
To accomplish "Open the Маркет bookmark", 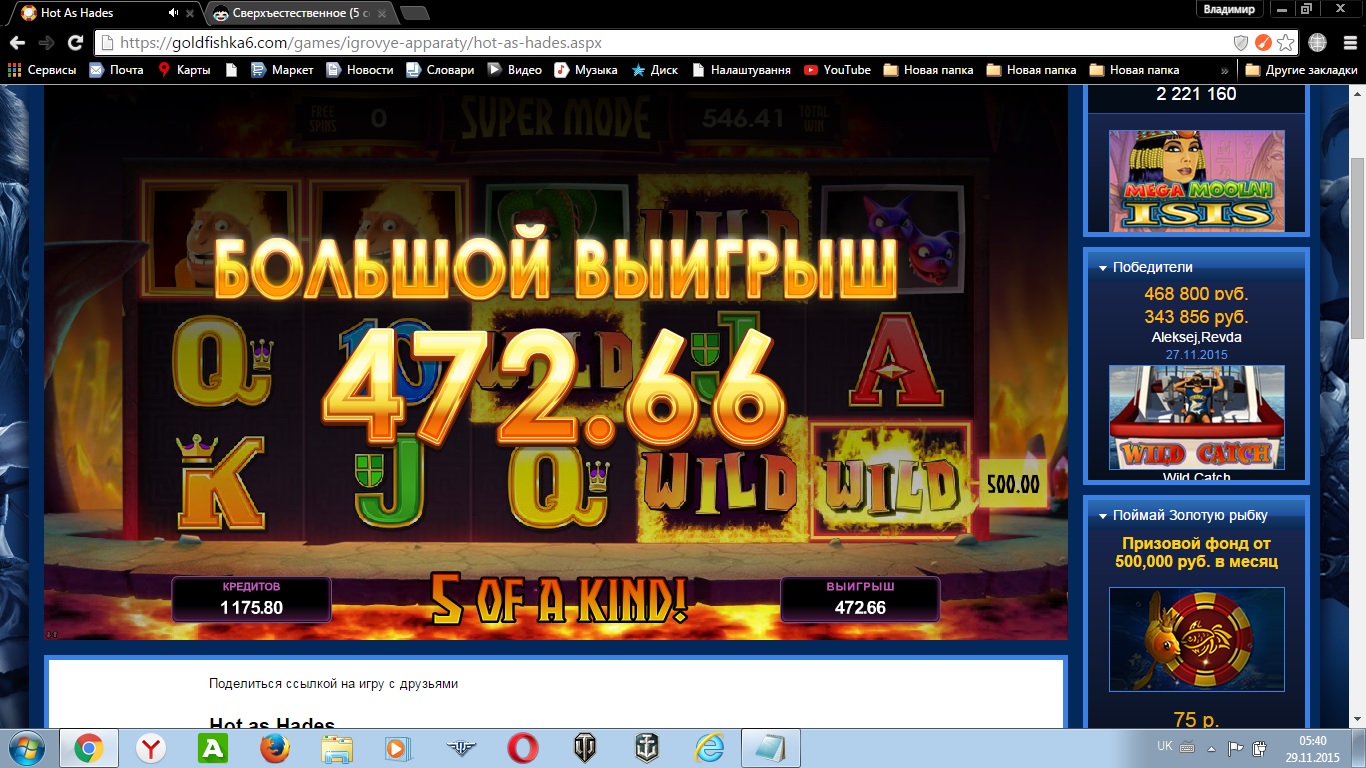I will point(282,70).
